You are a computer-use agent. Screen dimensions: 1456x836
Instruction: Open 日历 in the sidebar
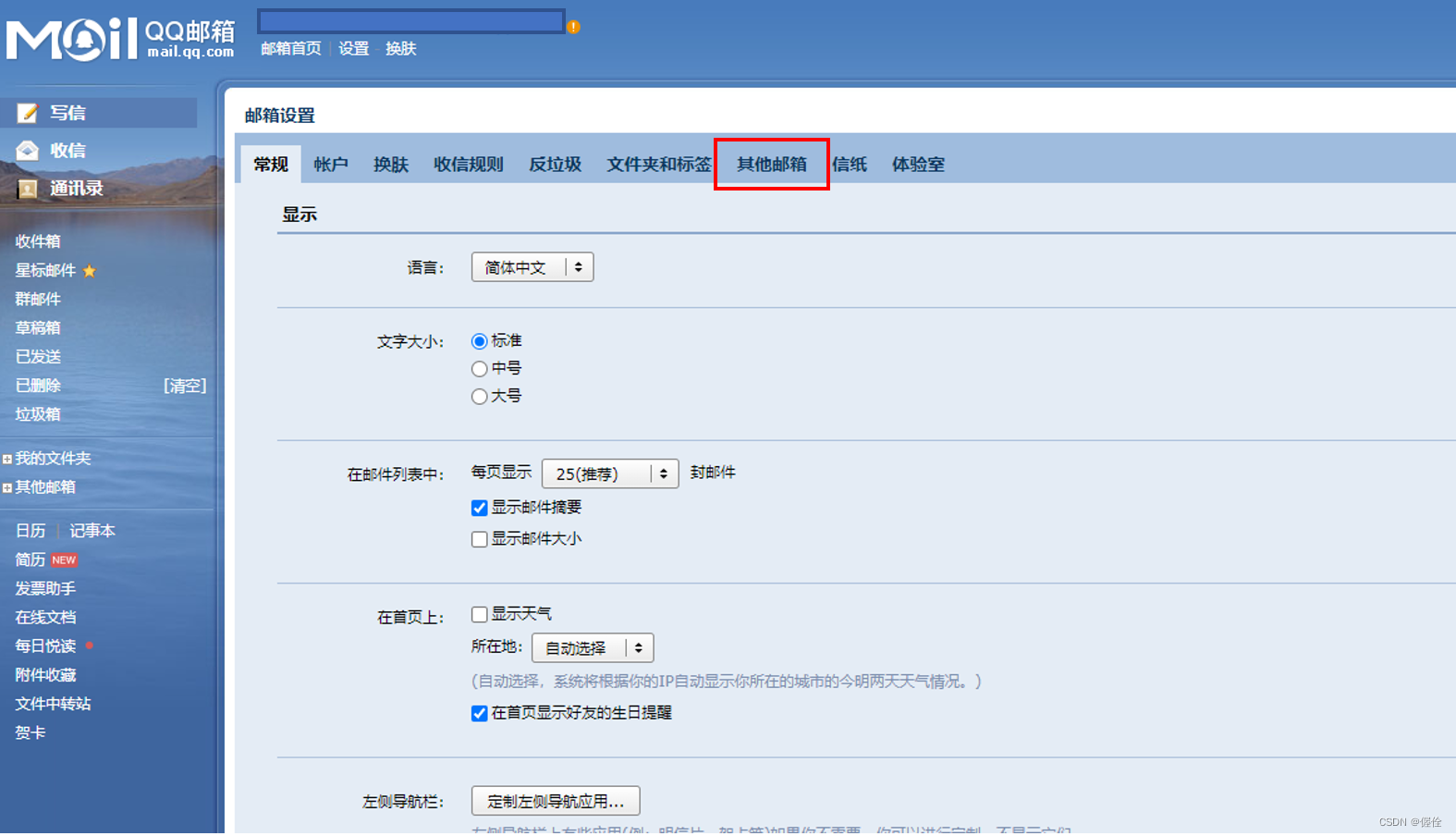(x=31, y=531)
